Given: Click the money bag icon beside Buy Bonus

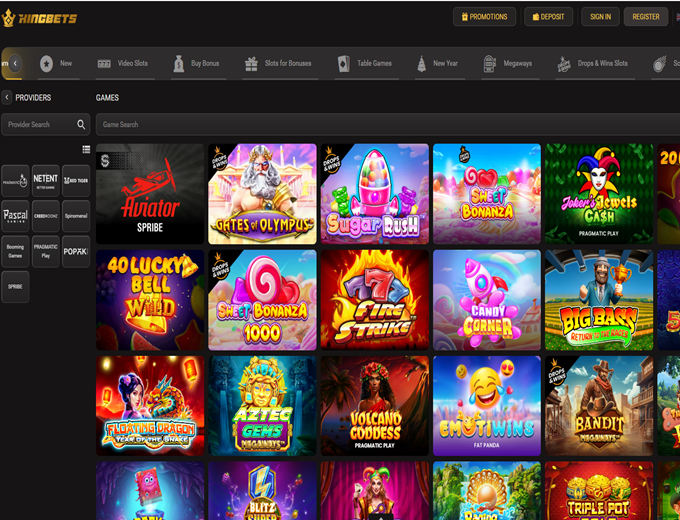Looking at the screenshot, I should pyautogui.click(x=179, y=64).
